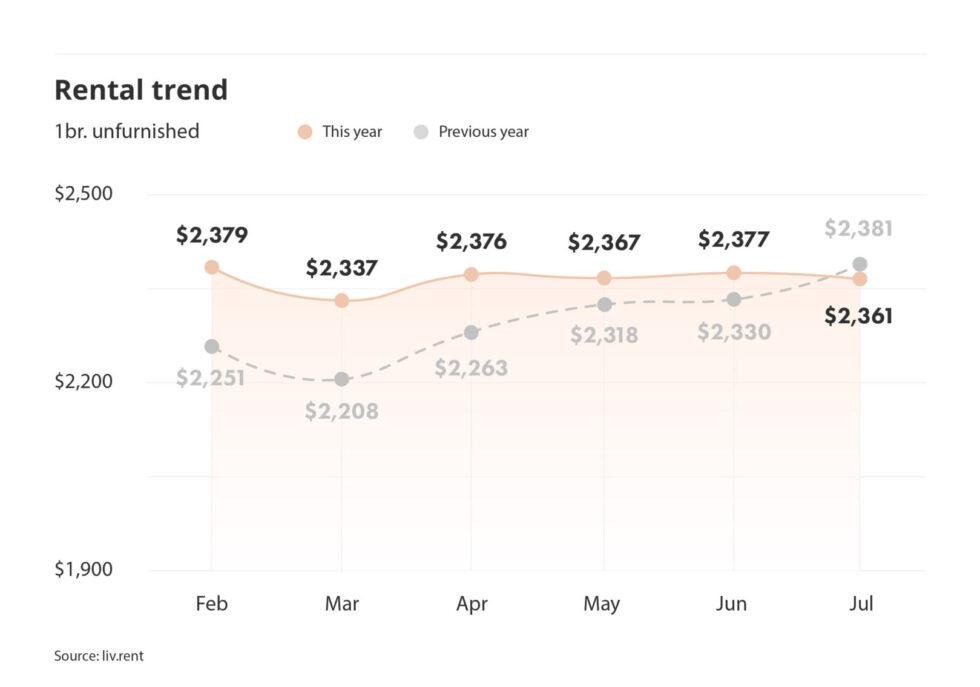980x687 pixels.
Task: Click the $2,208 value label
Action: point(341,411)
